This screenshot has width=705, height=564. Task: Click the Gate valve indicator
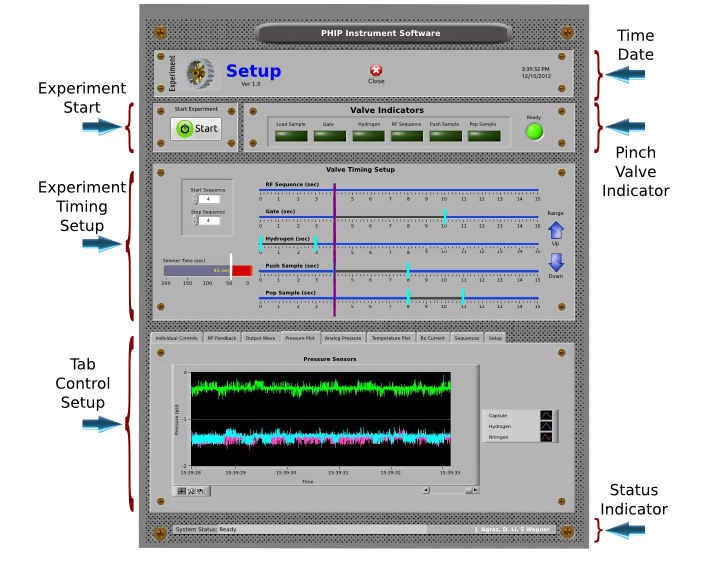point(330,136)
